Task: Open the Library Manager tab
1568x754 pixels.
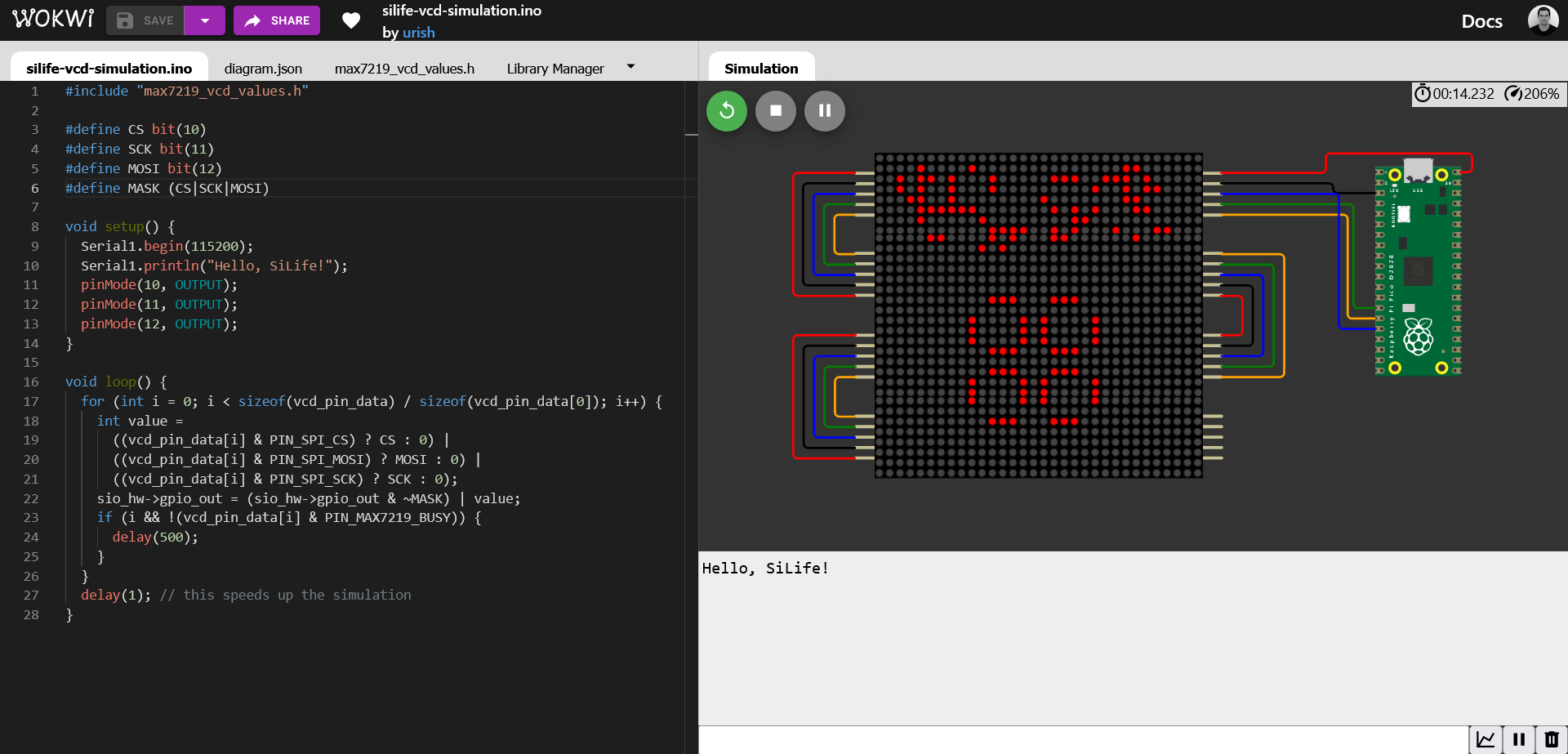Action: click(x=555, y=69)
